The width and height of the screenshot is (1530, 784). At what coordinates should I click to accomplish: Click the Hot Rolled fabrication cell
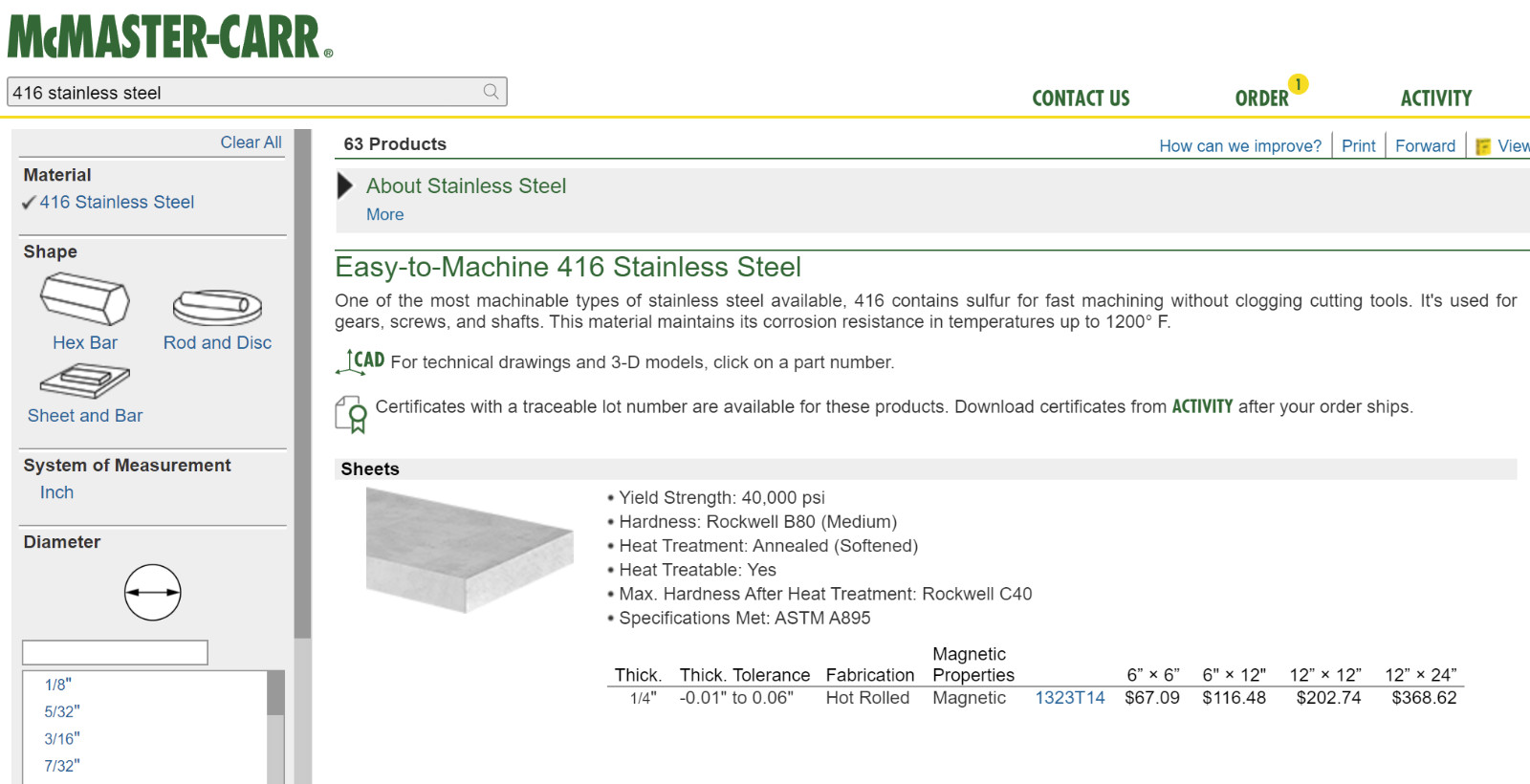click(x=867, y=698)
